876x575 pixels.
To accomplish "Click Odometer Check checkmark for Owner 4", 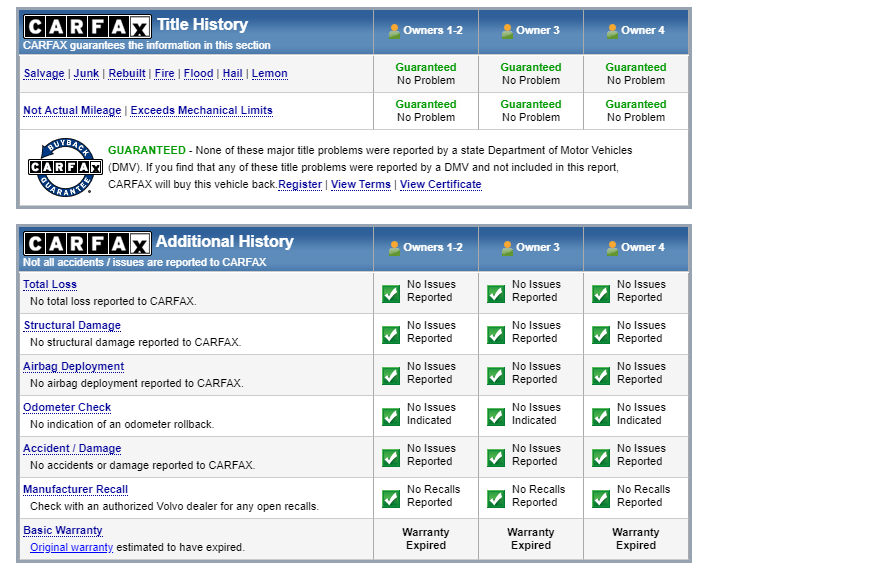I will pyautogui.click(x=601, y=416).
